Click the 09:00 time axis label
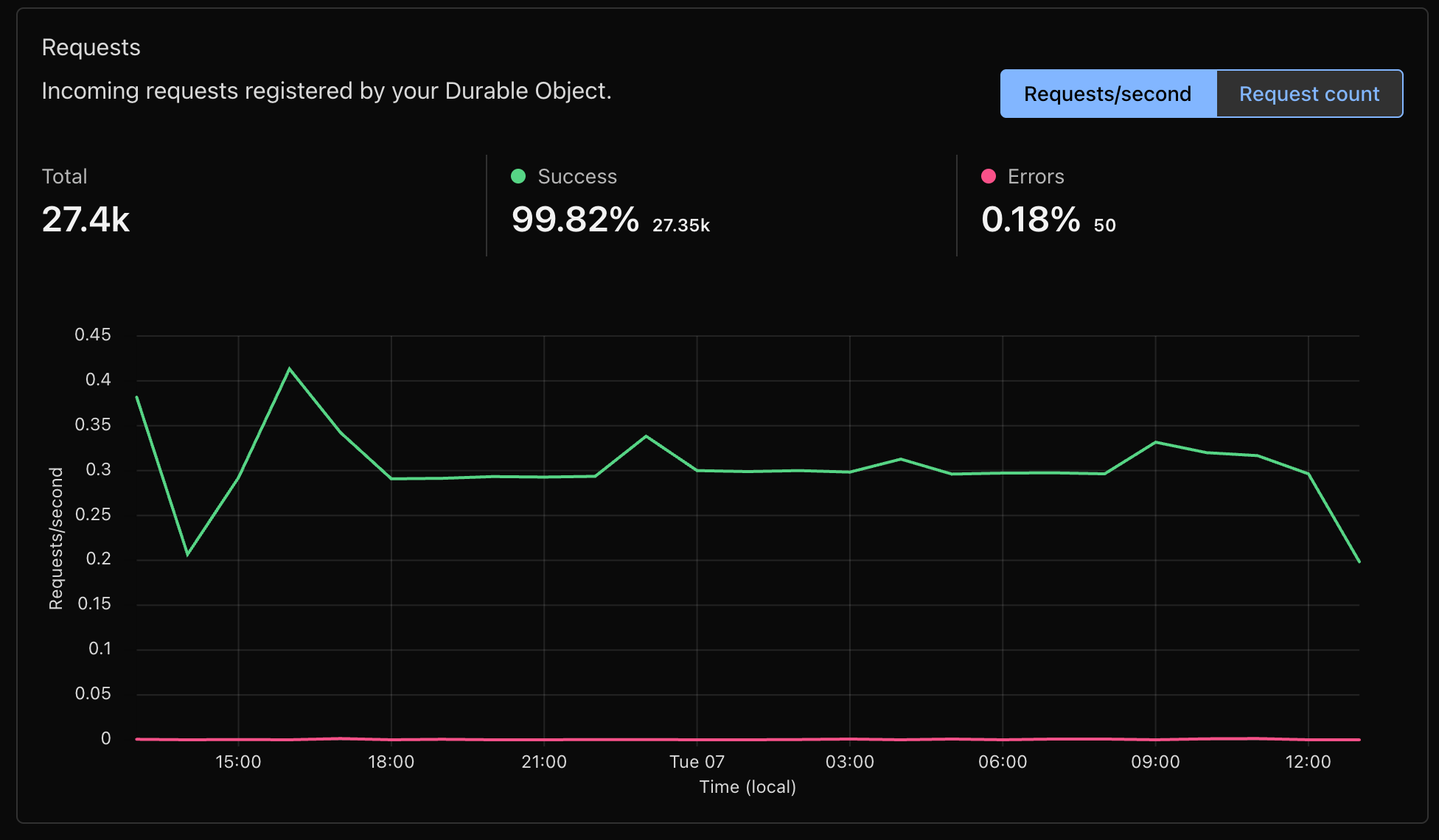Image resolution: width=1439 pixels, height=840 pixels. [1155, 762]
